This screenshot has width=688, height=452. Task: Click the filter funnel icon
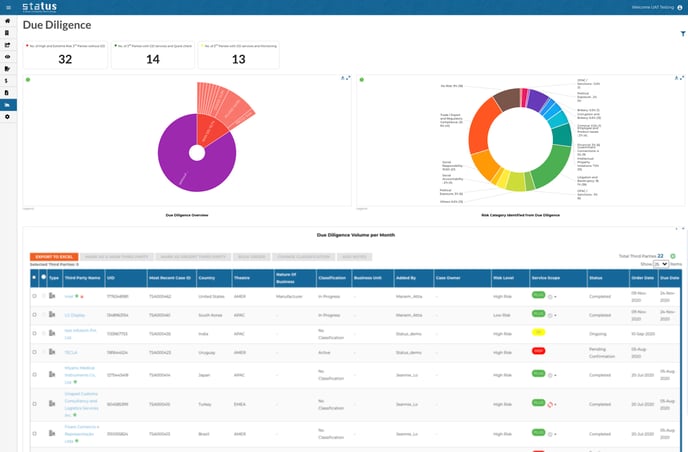[x=682, y=34]
